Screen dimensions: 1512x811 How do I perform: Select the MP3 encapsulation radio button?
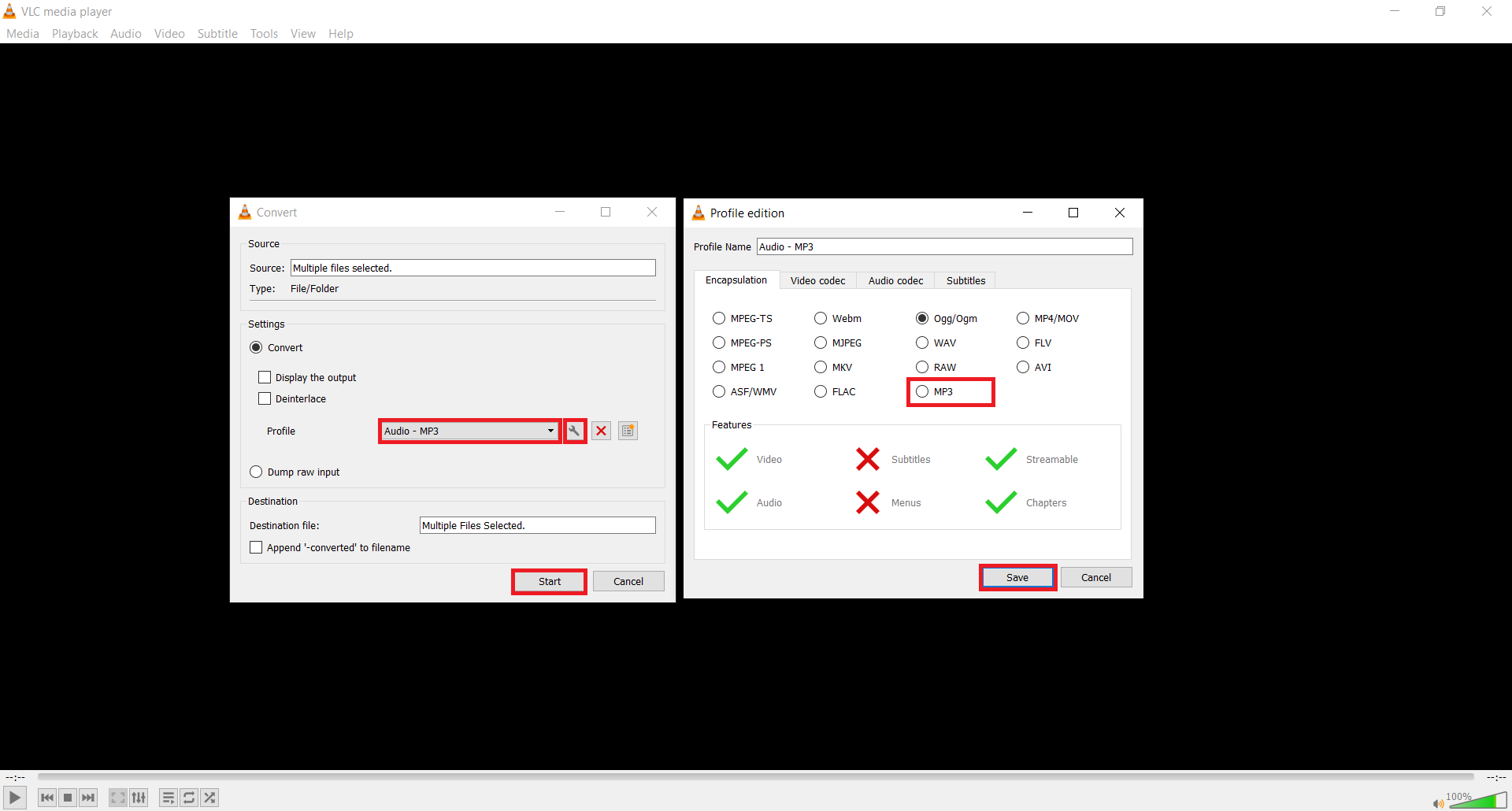click(922, 391)
